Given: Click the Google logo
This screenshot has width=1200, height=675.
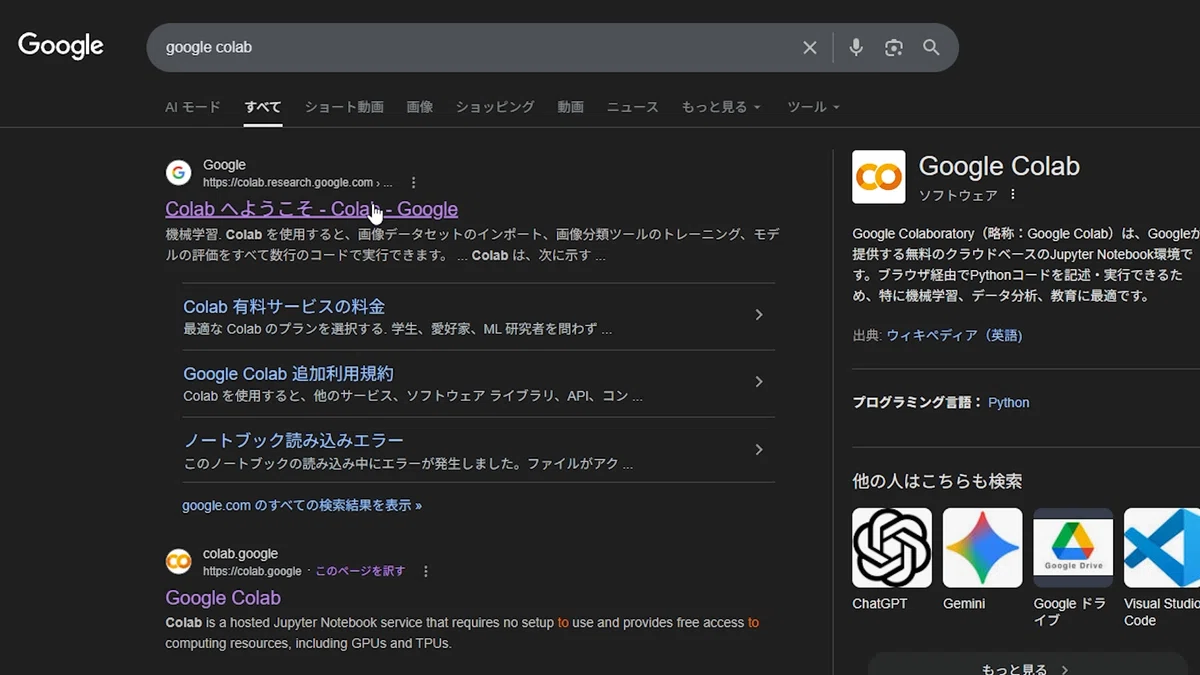Looking at the screenshot, I should click(x=61, y=46).
